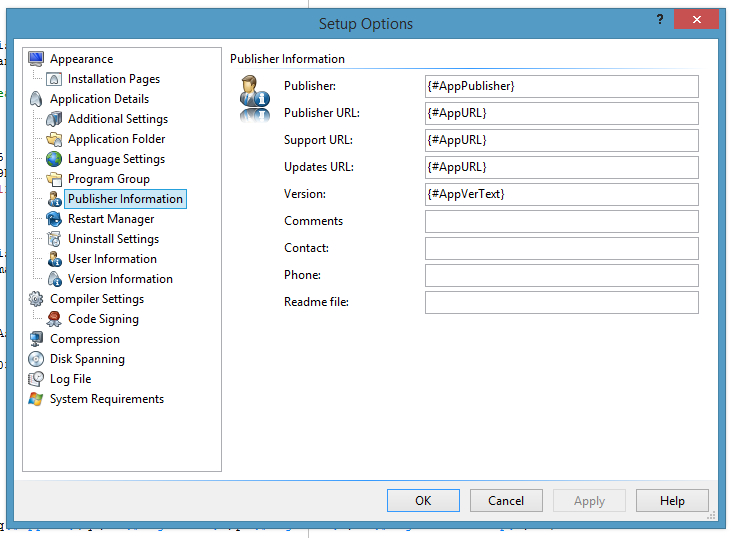This screenshot has height=538, width=732.
Task: Go to Version Information page
Action: click(x=120, y=279)
